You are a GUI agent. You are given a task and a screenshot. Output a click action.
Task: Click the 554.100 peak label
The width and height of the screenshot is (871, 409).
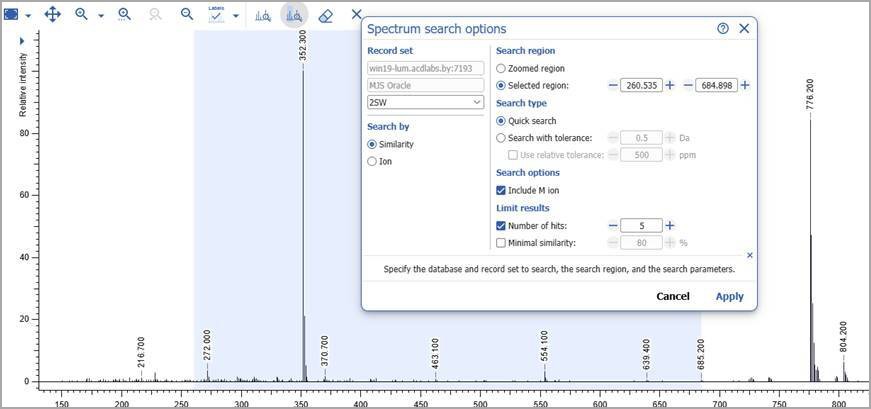pyautogui.click(x=544, y=346)
